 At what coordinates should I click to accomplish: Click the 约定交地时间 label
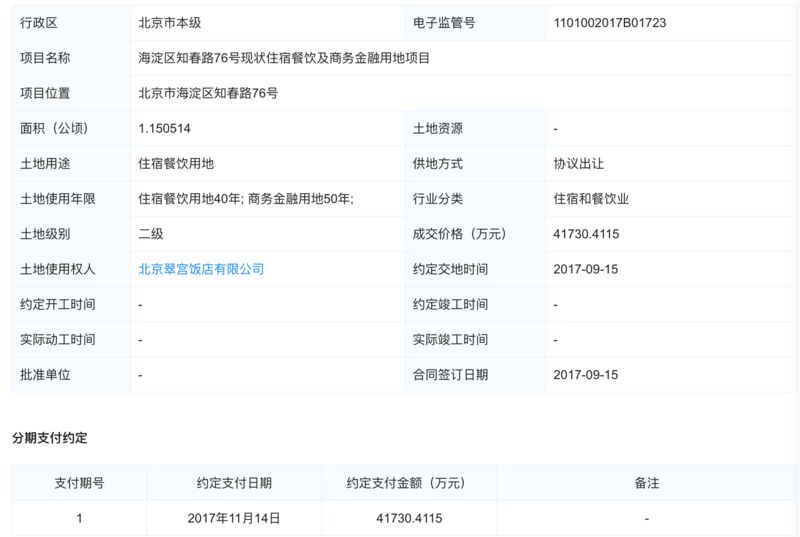click(451, 269)
